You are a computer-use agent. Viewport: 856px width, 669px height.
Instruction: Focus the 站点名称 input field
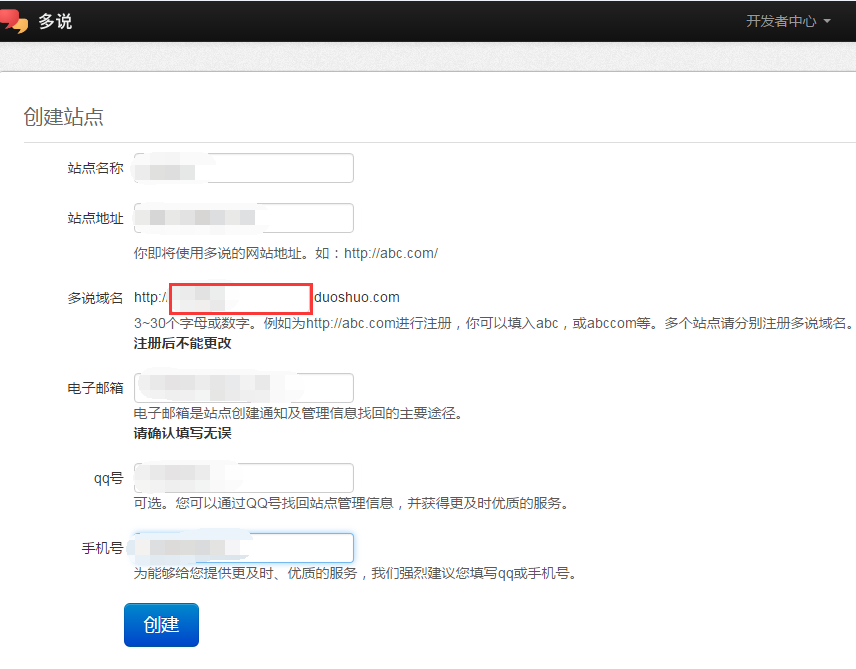(x=243, y=168)
